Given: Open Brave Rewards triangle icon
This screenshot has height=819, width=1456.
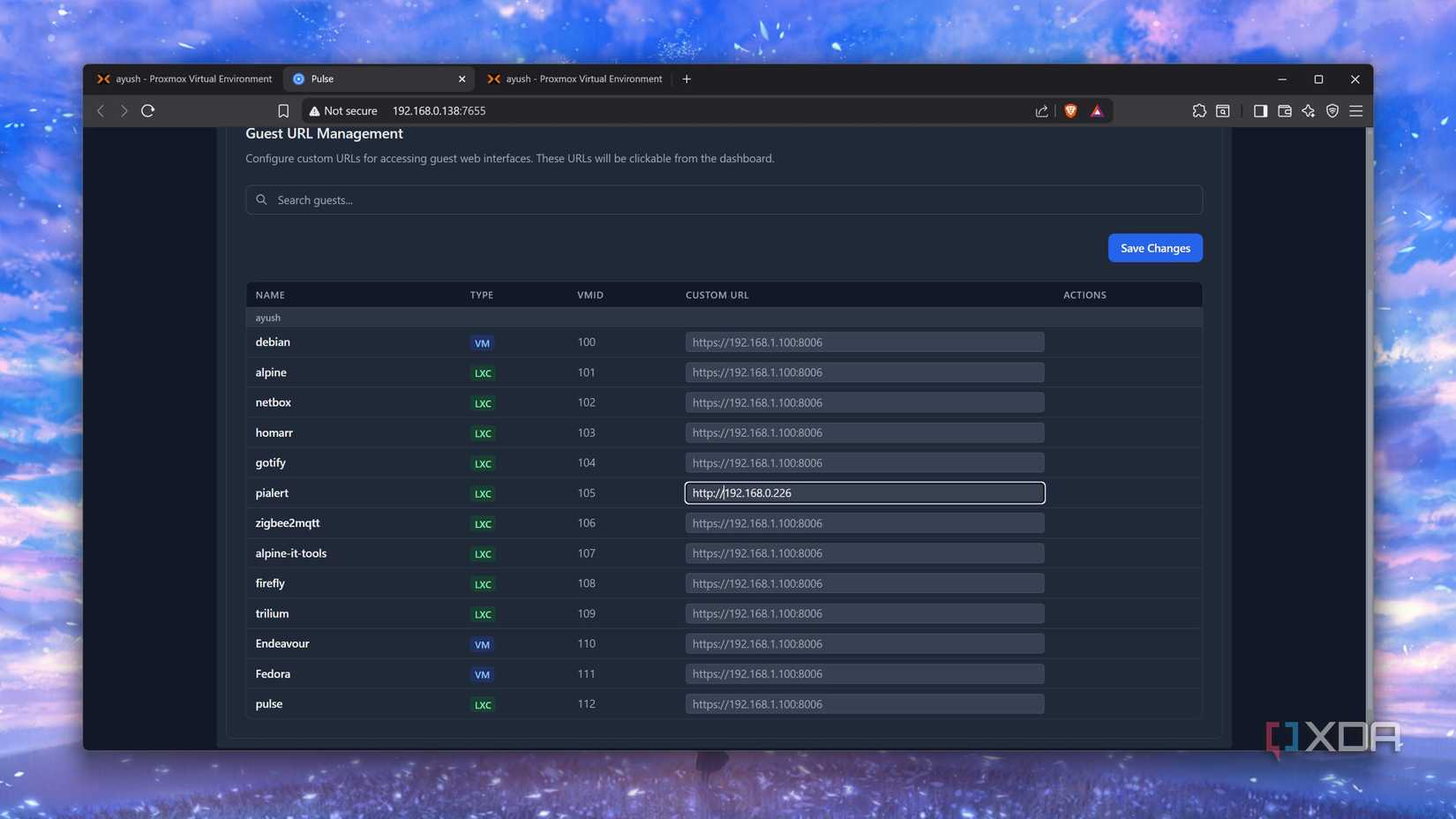Looking at the screenshot, I should (1097, 111).
